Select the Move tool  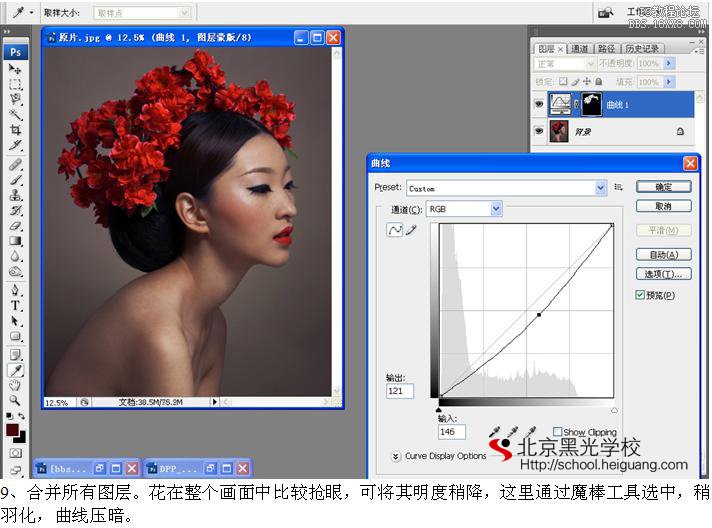point(15,69)
